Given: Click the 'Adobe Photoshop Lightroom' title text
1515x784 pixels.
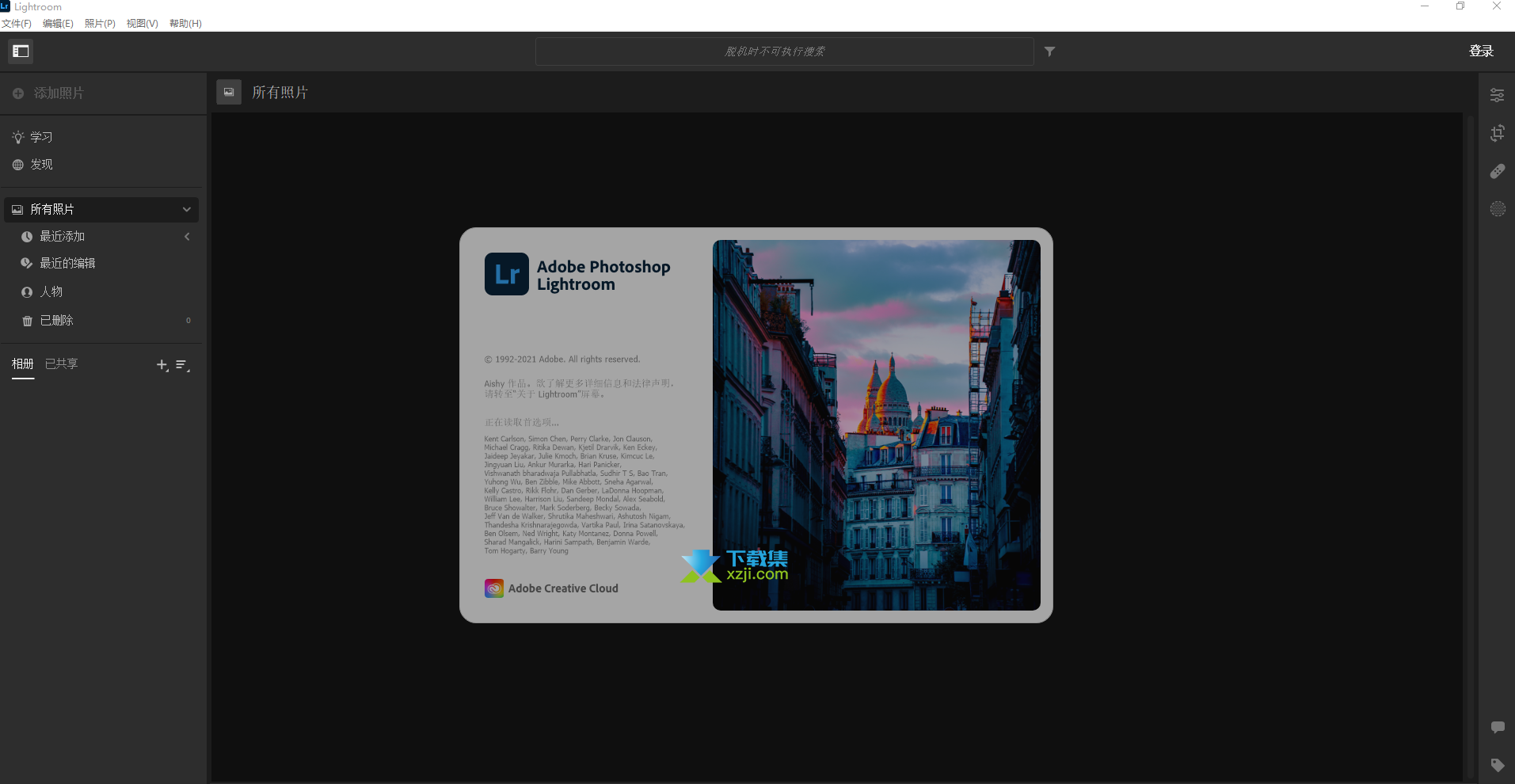Looking at the screenshot, I should (x=603, y=276).
